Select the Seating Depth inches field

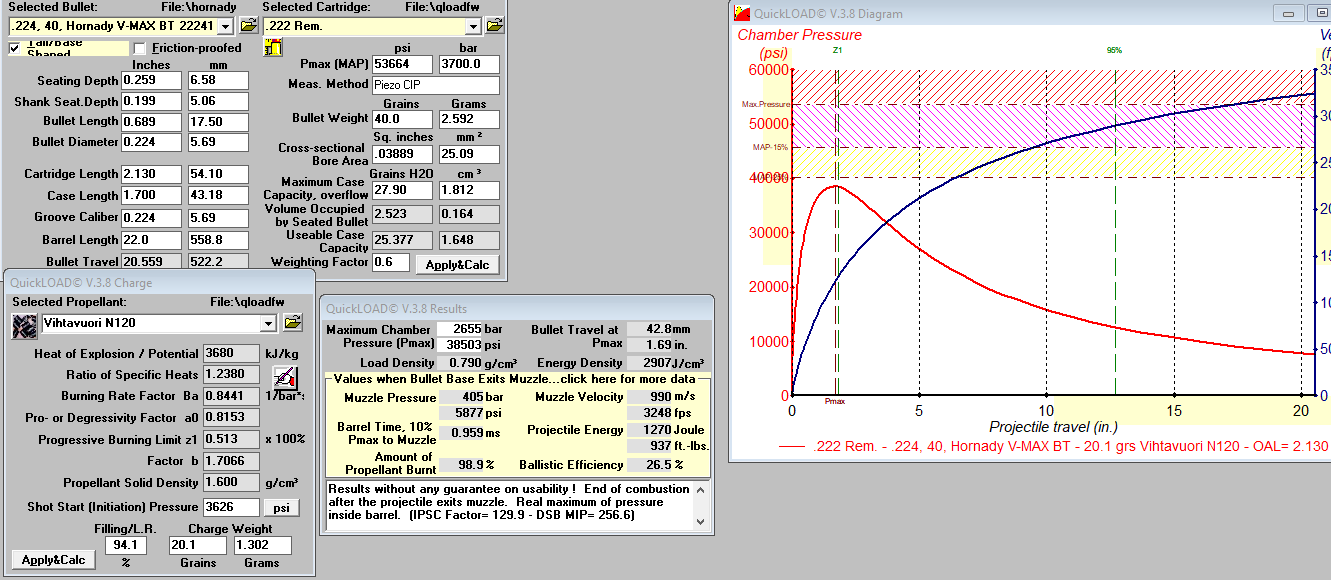pos(151,80)
